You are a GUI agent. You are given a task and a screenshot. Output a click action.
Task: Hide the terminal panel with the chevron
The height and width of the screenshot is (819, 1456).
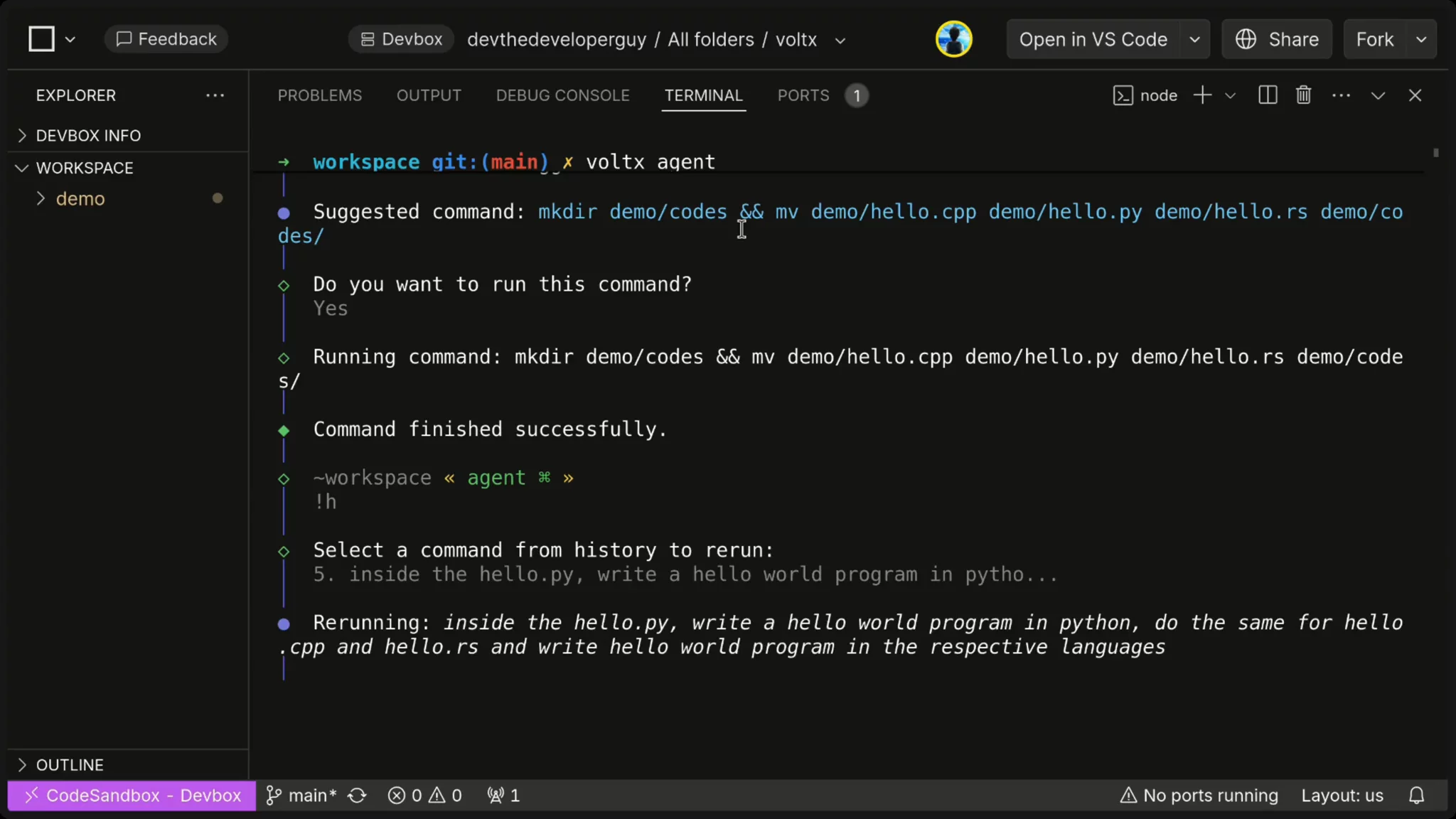pos(1378,95)
